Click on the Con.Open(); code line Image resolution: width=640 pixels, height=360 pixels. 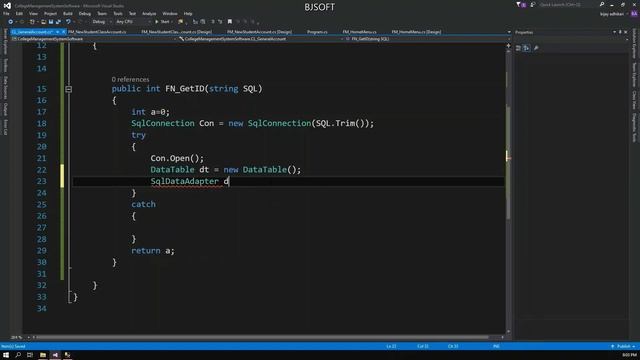(x=177, y=158)
